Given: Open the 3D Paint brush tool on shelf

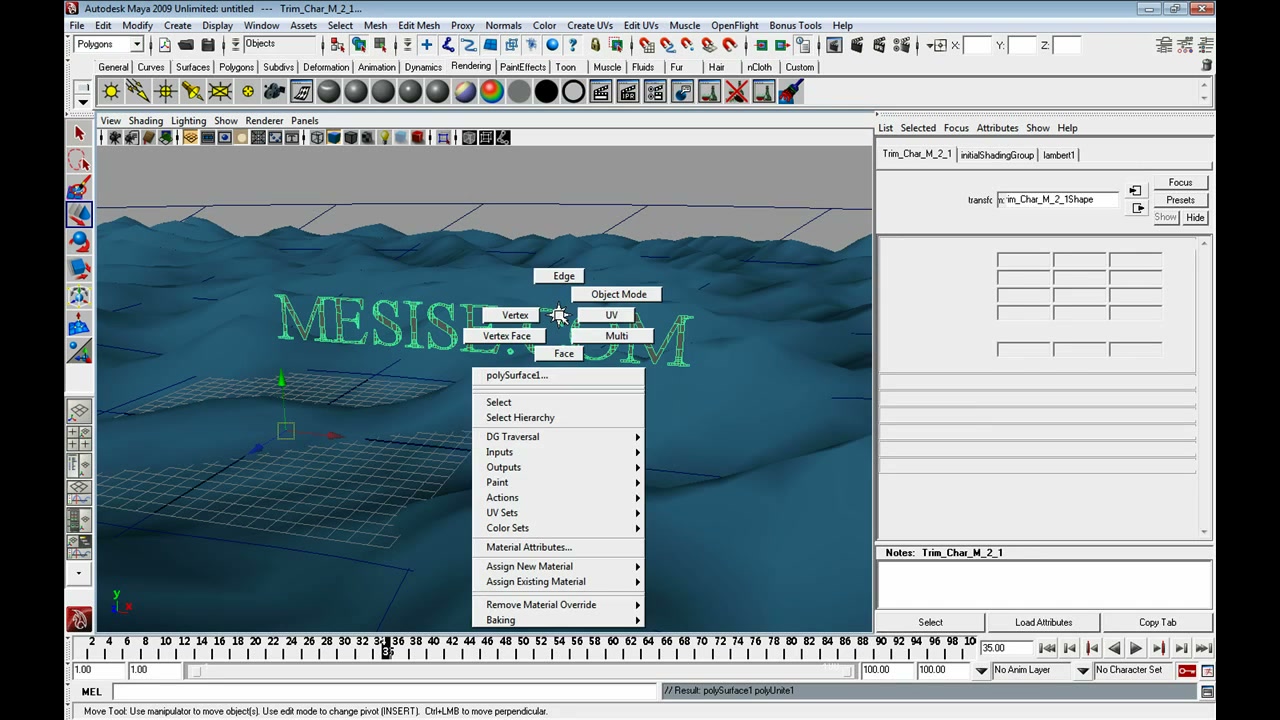Looking at the screenshot, I should pos(791,92).
